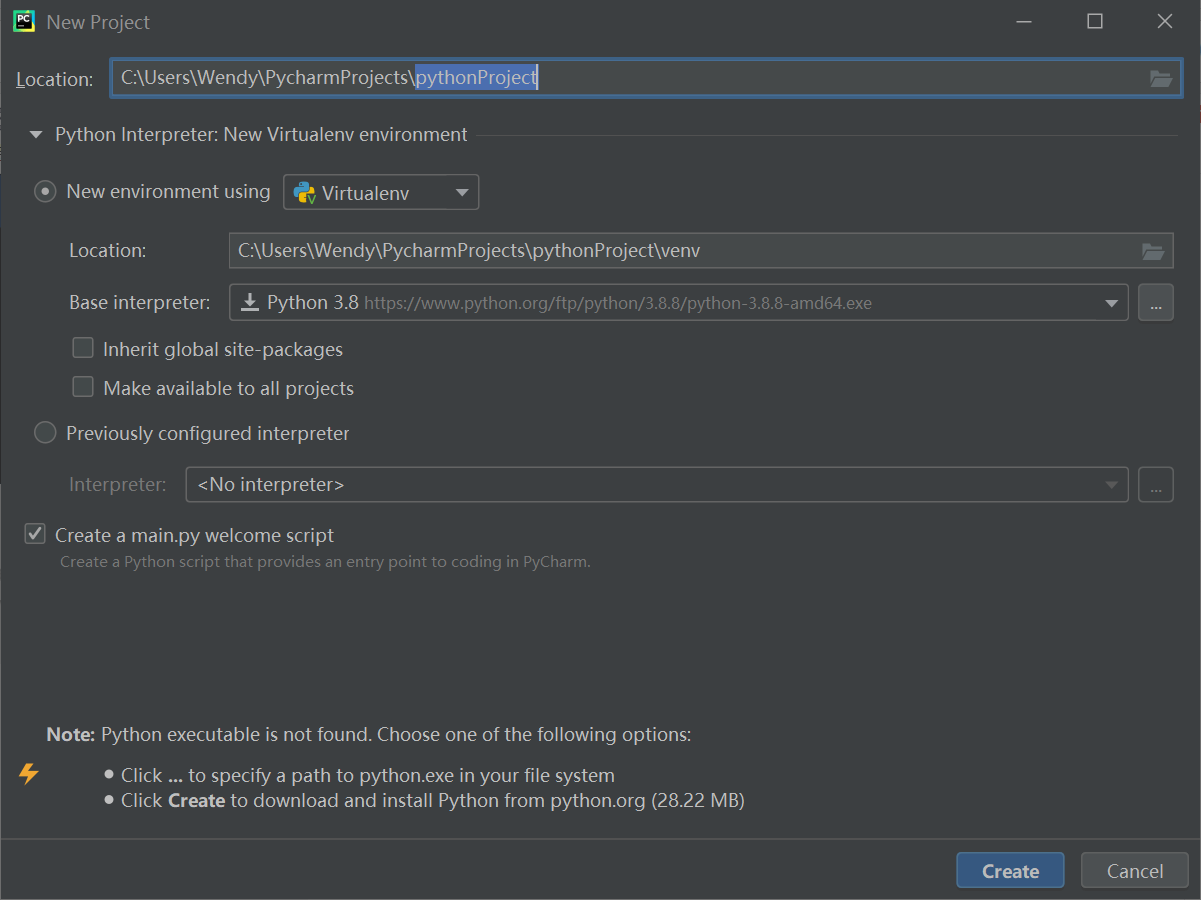Click the Virtualenv Python logo icon
This screenshot has height=900, width=1201.
[x=305, y=193]
